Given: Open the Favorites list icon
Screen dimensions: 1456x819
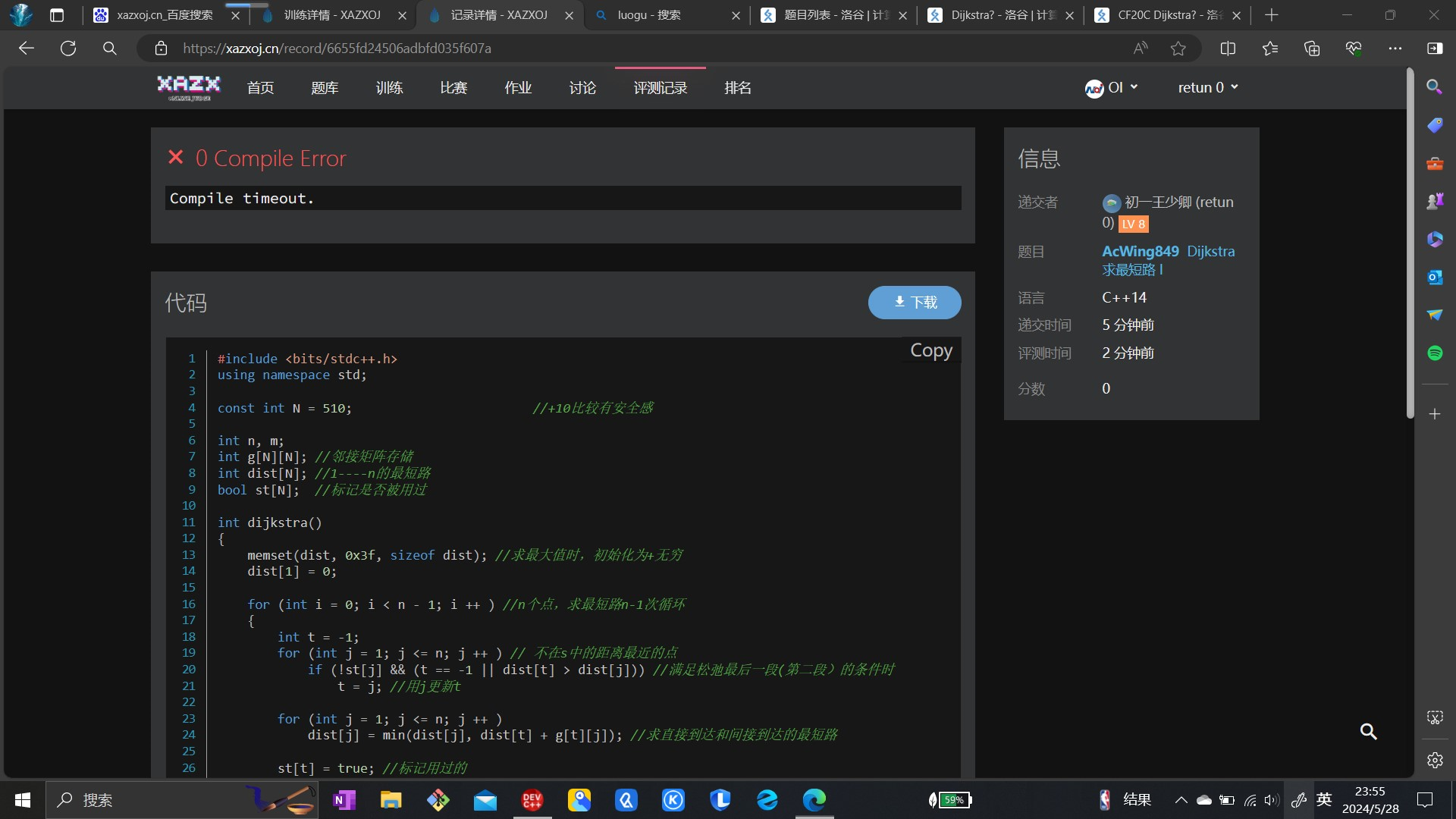Looking at the screenshot, I should click(x=1270, y=49).
